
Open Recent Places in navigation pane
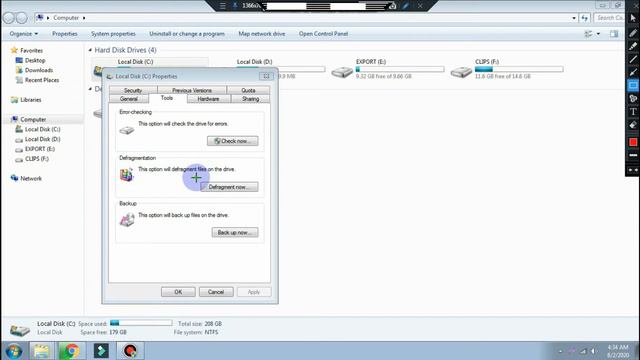tap(37, 80)
